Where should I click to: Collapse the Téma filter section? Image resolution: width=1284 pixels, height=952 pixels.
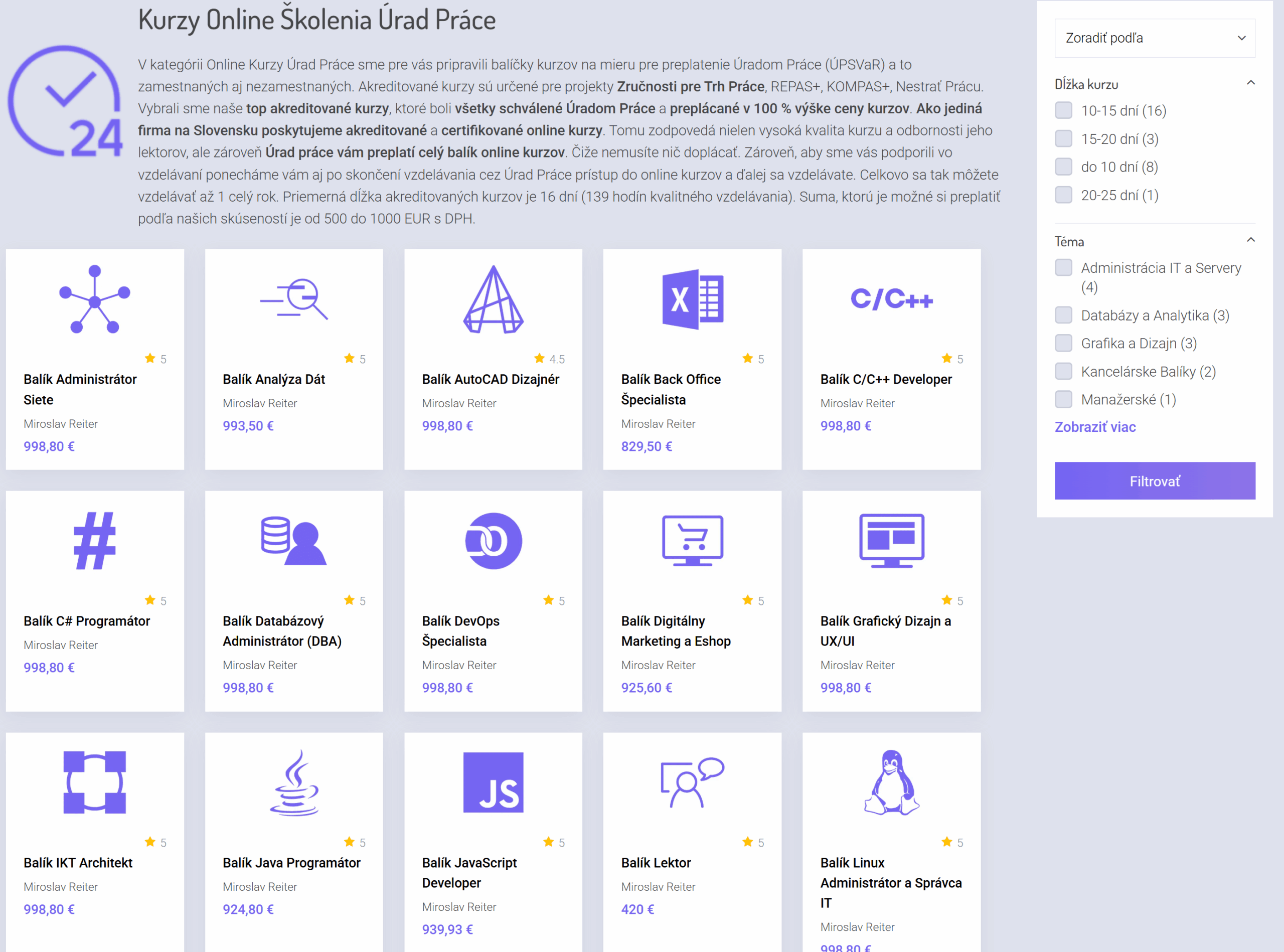pos(1250,241)
